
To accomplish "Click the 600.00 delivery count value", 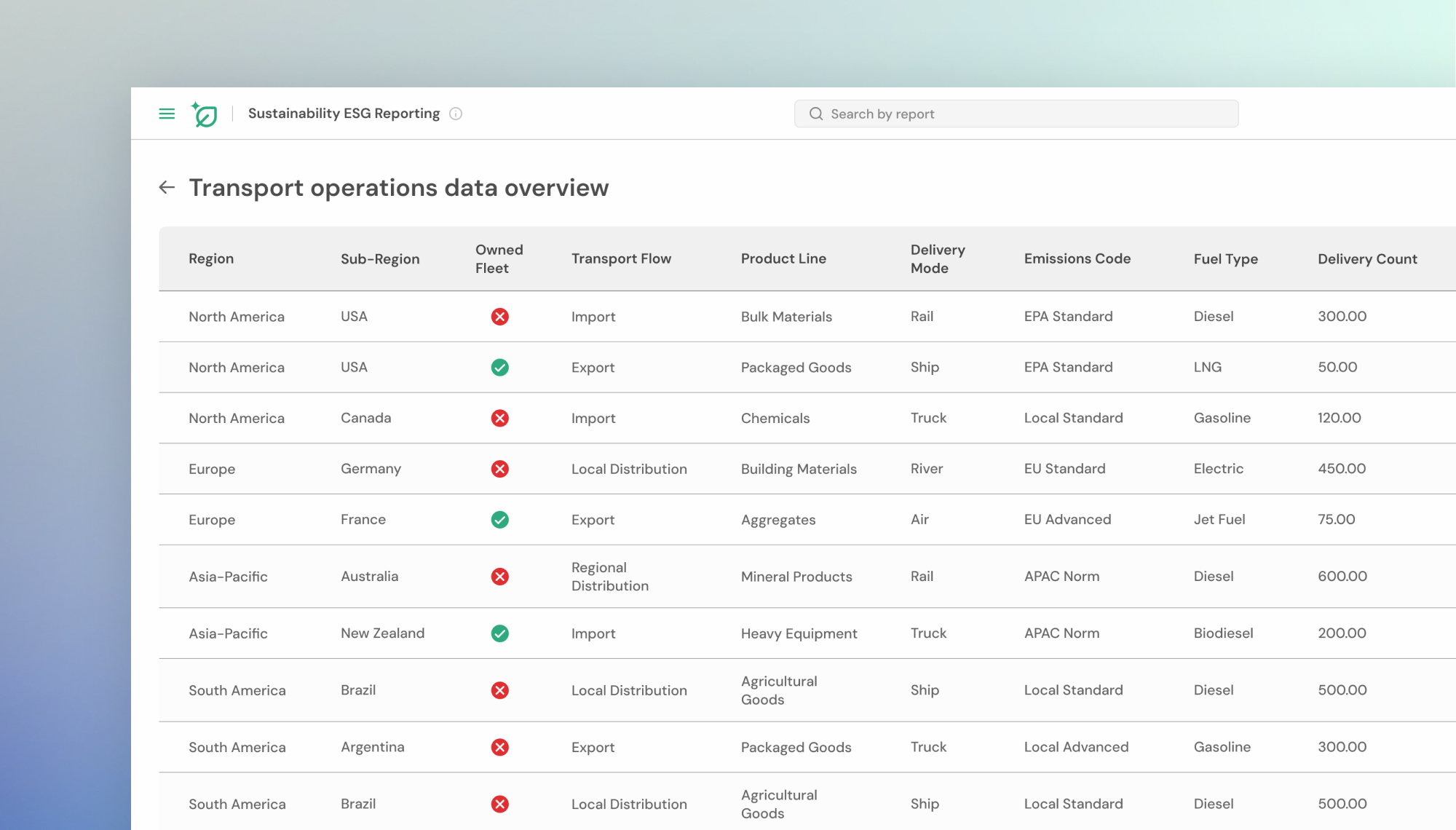I will pos(1342,577).
